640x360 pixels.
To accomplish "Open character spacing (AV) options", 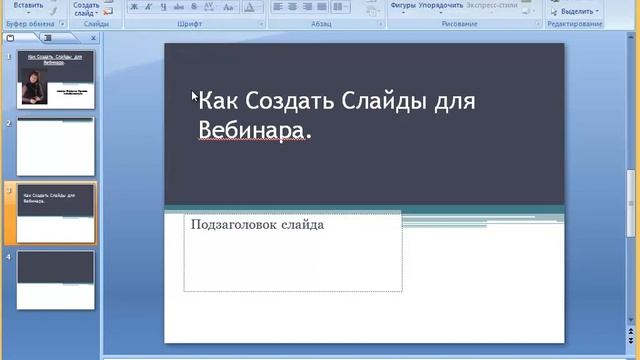I will pyautogui.click(x=210, y=7).
